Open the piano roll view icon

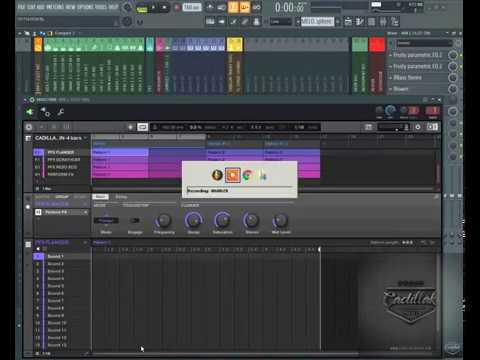(360, 22)
